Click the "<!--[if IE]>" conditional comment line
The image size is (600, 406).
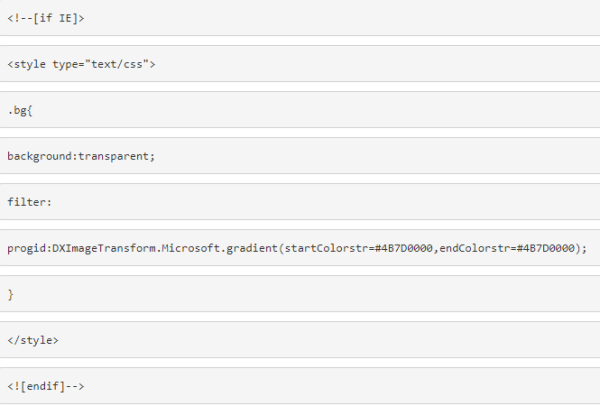[45, 18]
